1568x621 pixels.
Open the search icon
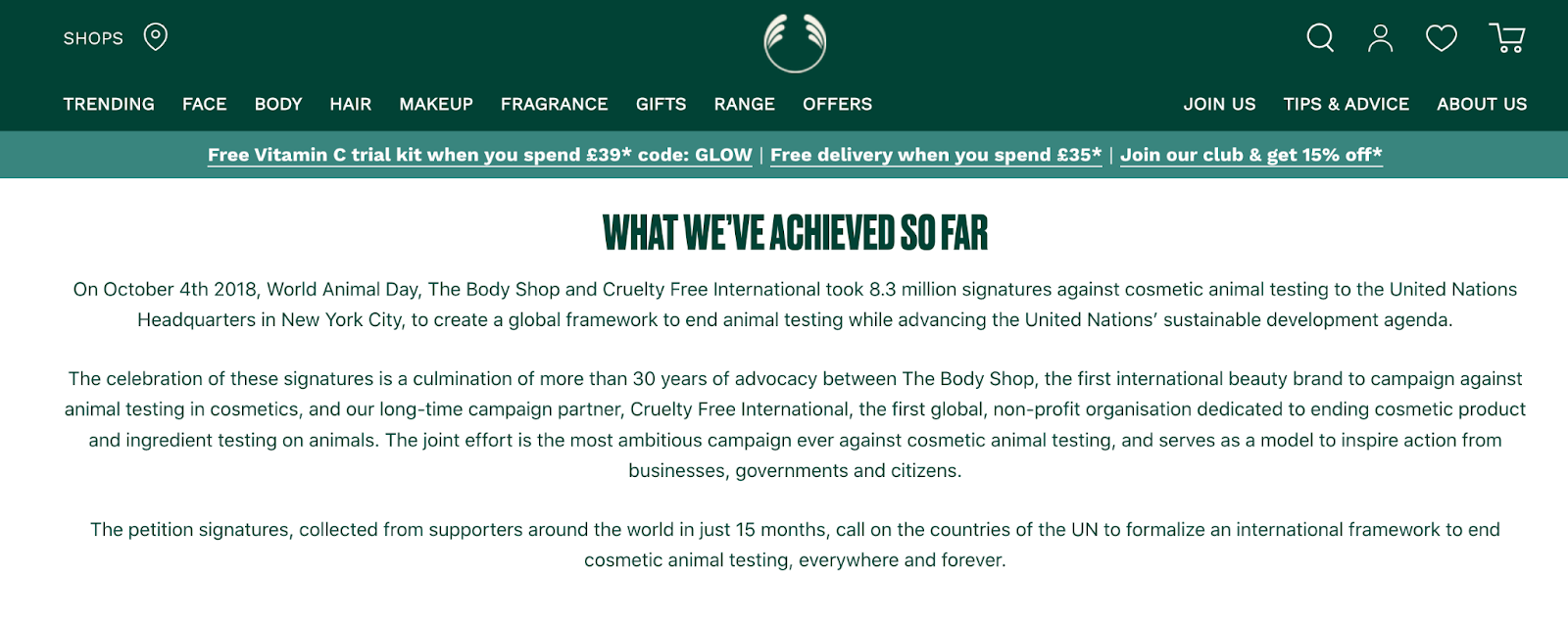[1319, 38]
